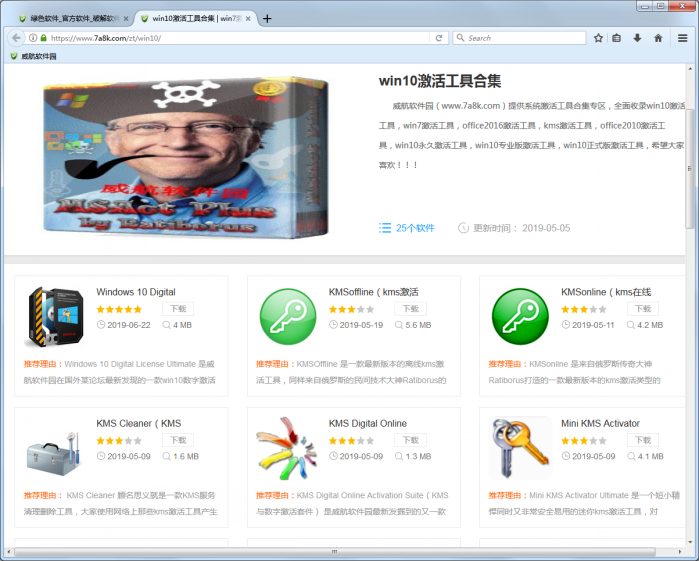Click the vertical scrollbar thumb
Image resolution: width=699 pixels, height=561 pixels.
690,168
